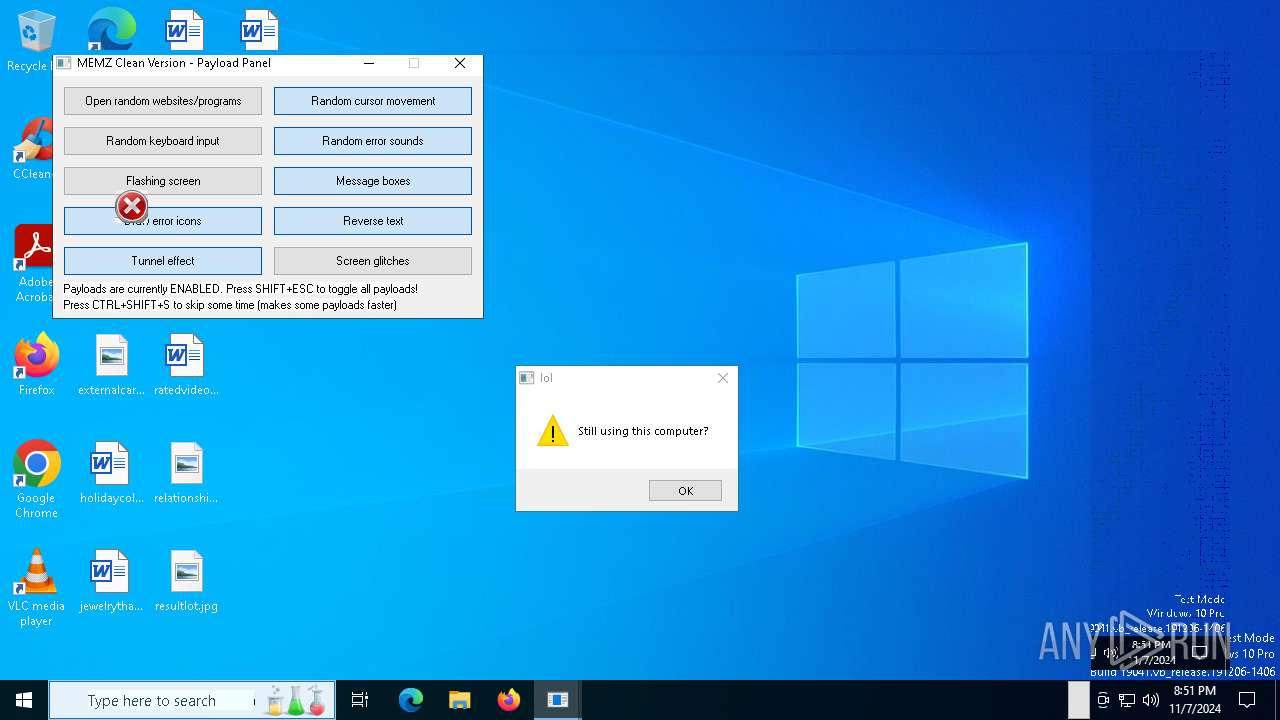Toggle the 'Open random websites/programs' payload
Image resolution: width=1280 pixels, height=720 pixels.
coord(163,101)
